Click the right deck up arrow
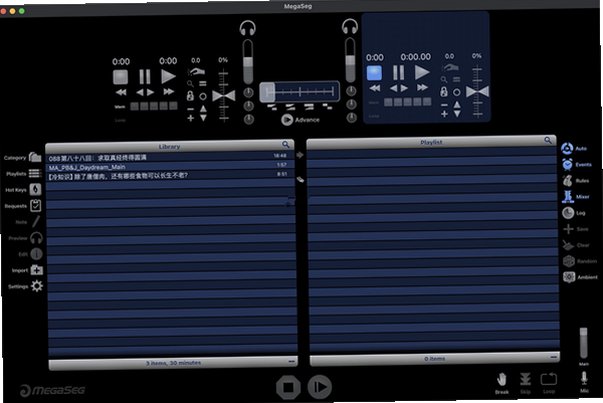The height and width of the screenshot is (403, 603). tap(457, 105)
